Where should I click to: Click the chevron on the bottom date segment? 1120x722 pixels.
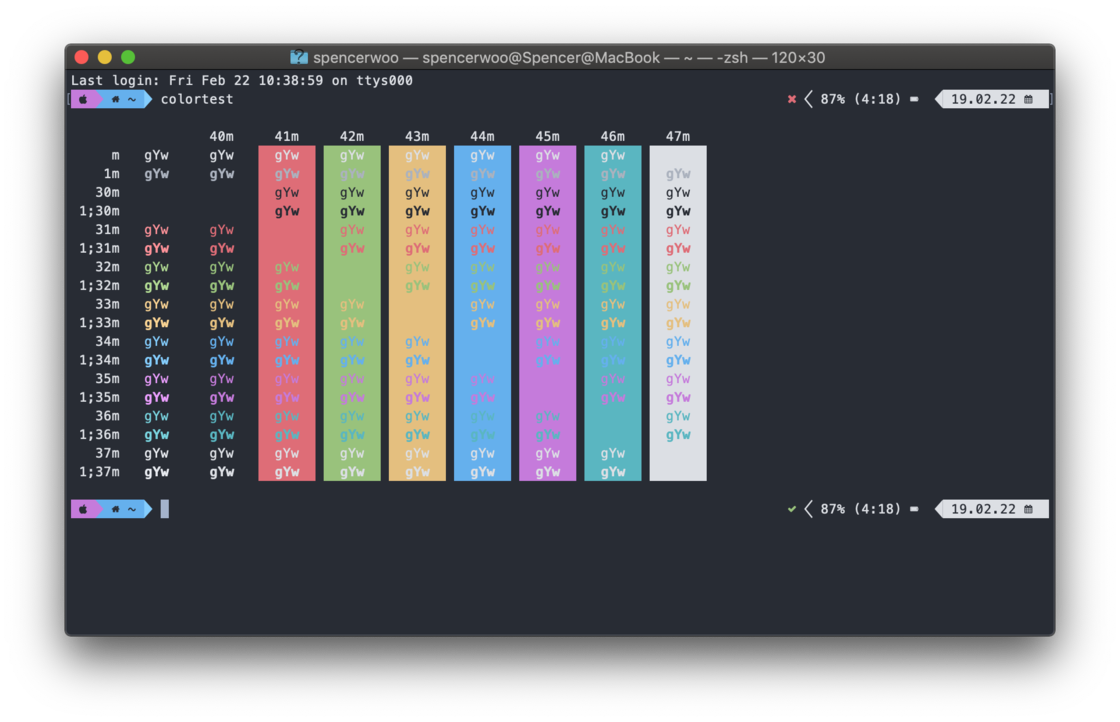coord(938,509)
